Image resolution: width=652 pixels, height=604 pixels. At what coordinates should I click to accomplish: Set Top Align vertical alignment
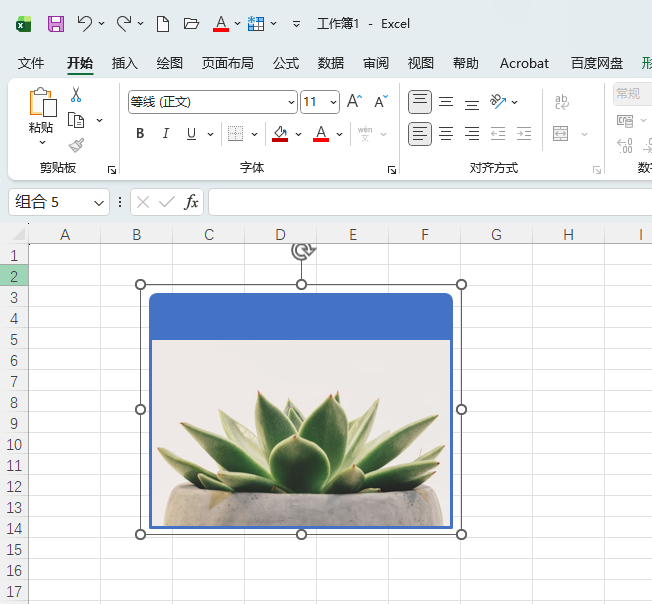click(x=420, y=102)
